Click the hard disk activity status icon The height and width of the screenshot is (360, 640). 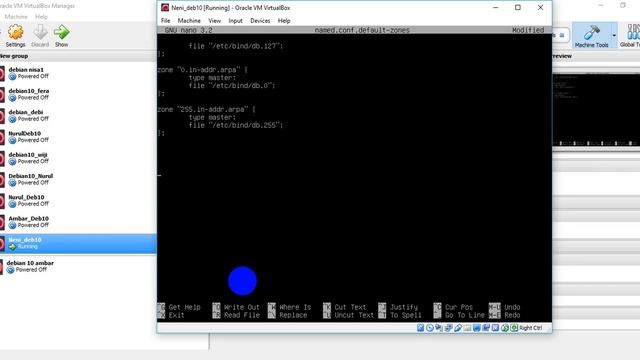(x=421, y=328)
